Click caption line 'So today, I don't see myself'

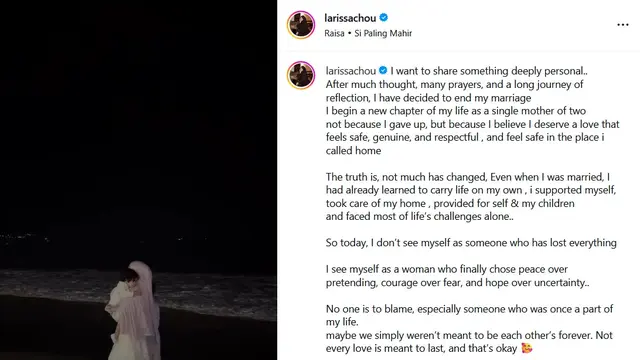tap(471, 243)
